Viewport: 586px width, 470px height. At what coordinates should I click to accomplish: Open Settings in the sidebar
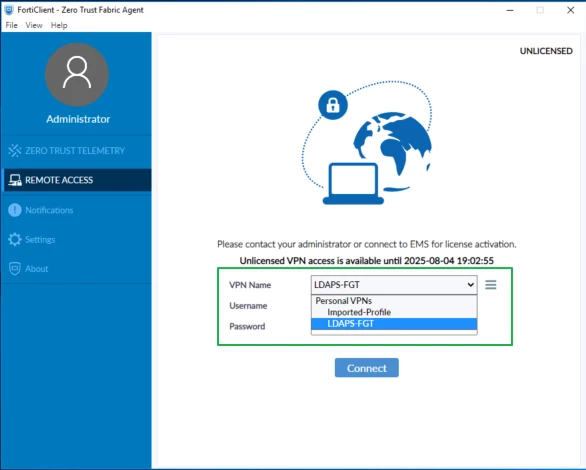coord(76,239)
